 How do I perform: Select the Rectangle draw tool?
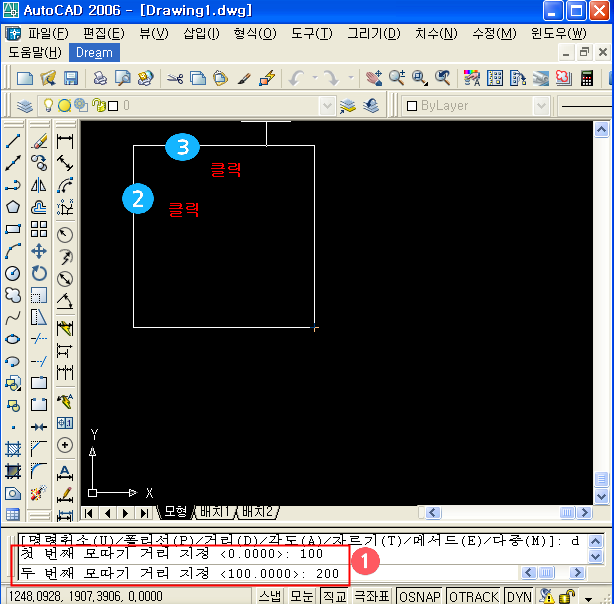13,229
